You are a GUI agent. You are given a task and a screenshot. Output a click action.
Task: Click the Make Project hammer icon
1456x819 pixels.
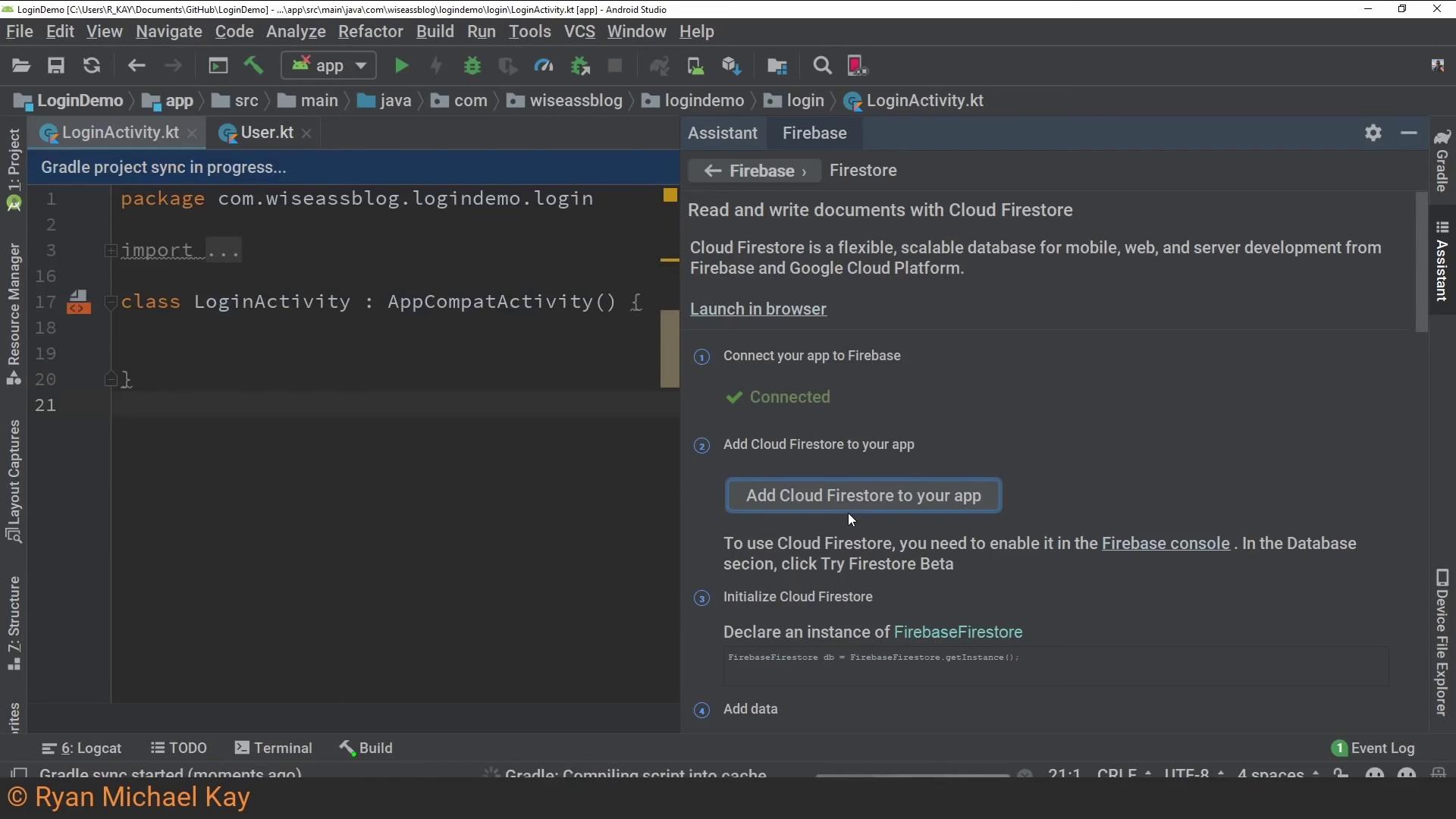(254, 66)
